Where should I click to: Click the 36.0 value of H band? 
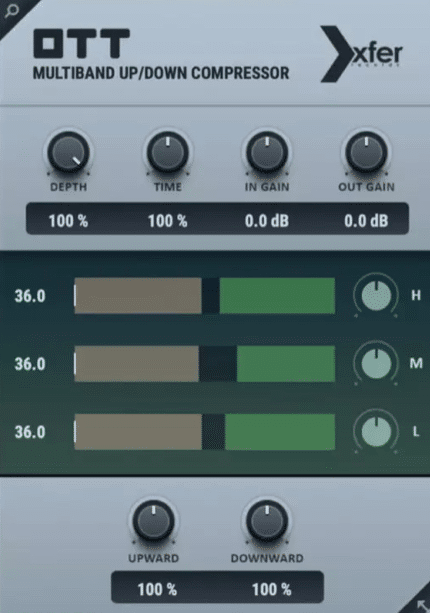(30, 296)
